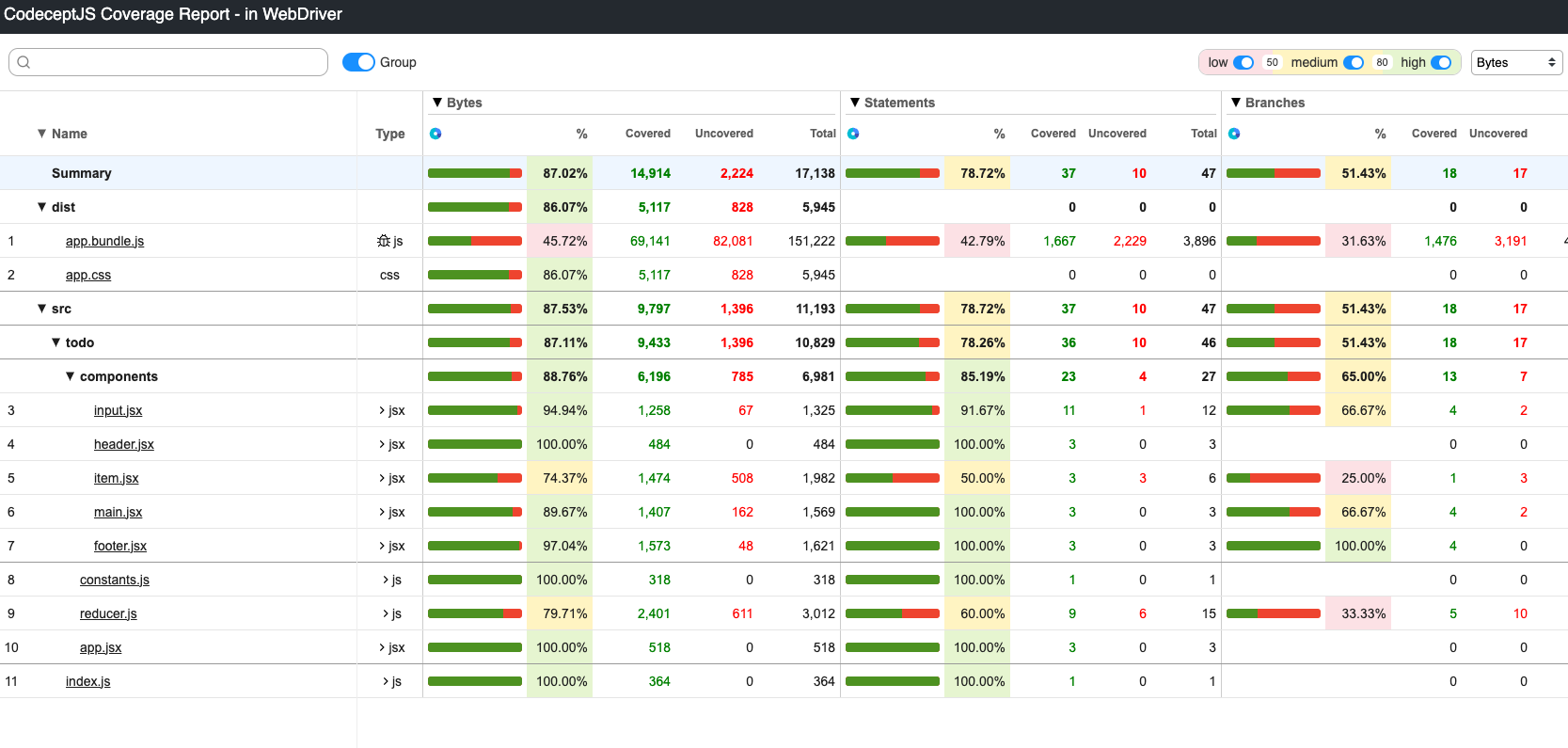Click item.jsx uncovered bytes value 508
1568x748 pixels.
pyautogui.click(x=742, y=478)
